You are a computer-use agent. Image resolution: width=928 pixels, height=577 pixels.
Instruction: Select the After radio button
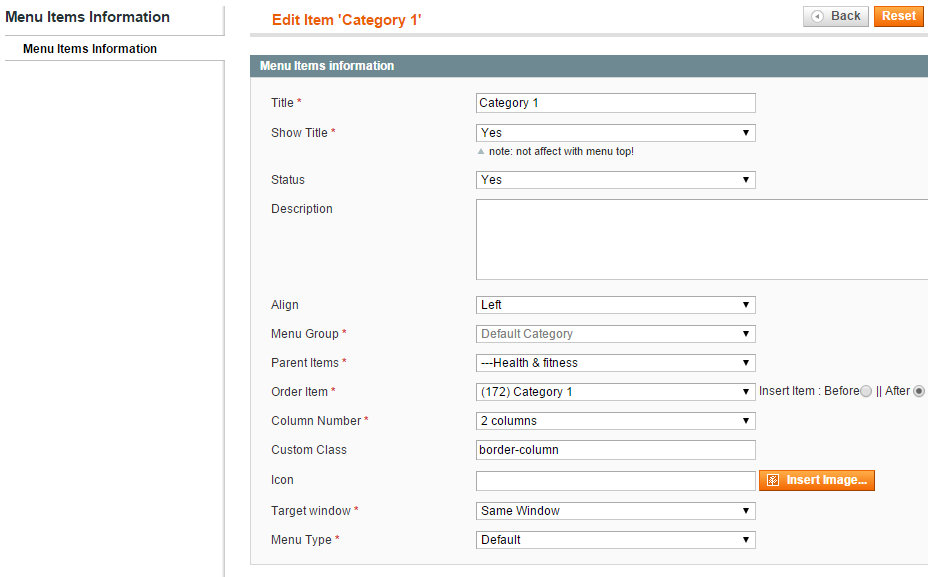(x=919, y=391)
